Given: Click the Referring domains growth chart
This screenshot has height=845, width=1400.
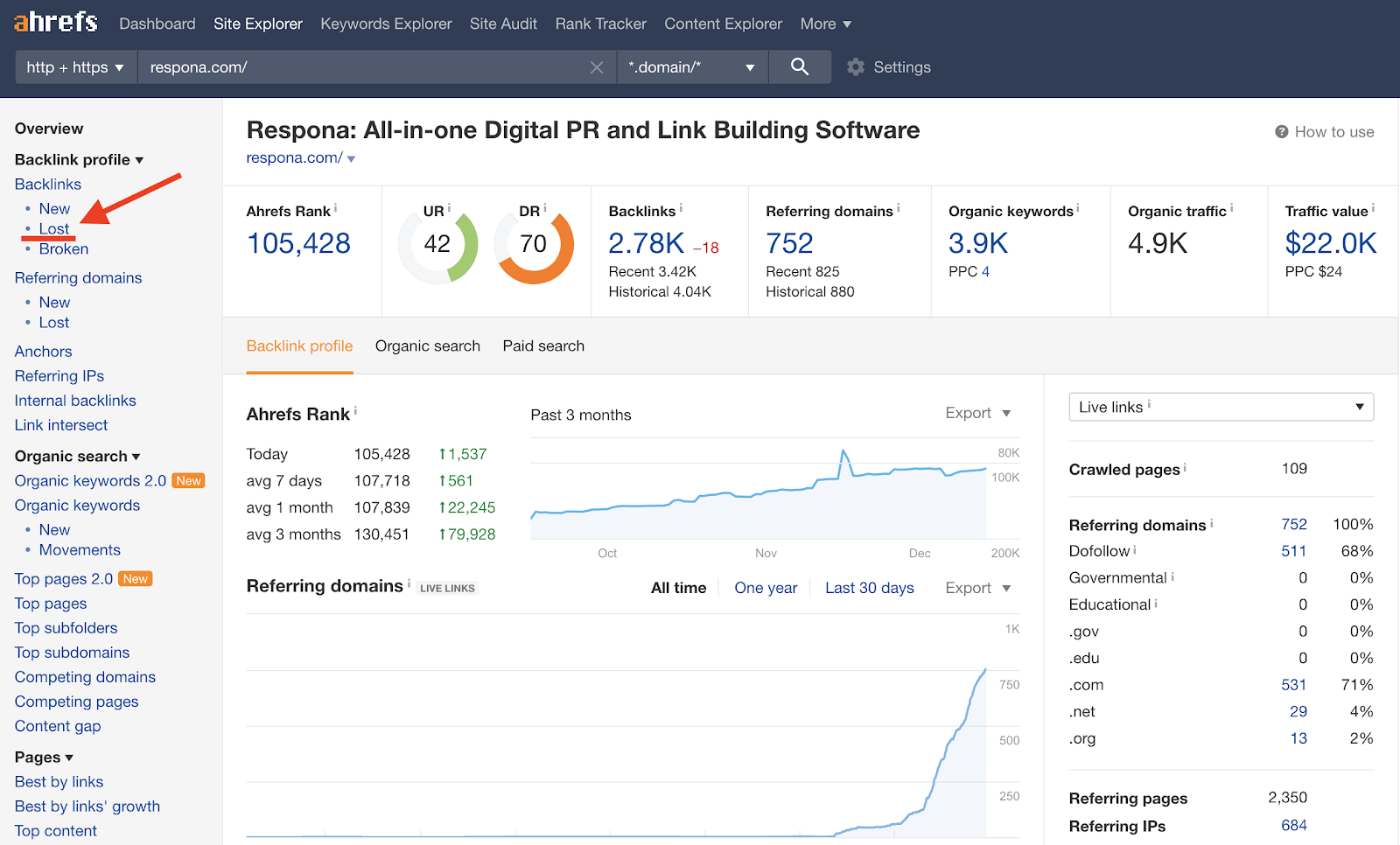Looking at the screenshot, I should pyautogui.click(x=616, y=726).
